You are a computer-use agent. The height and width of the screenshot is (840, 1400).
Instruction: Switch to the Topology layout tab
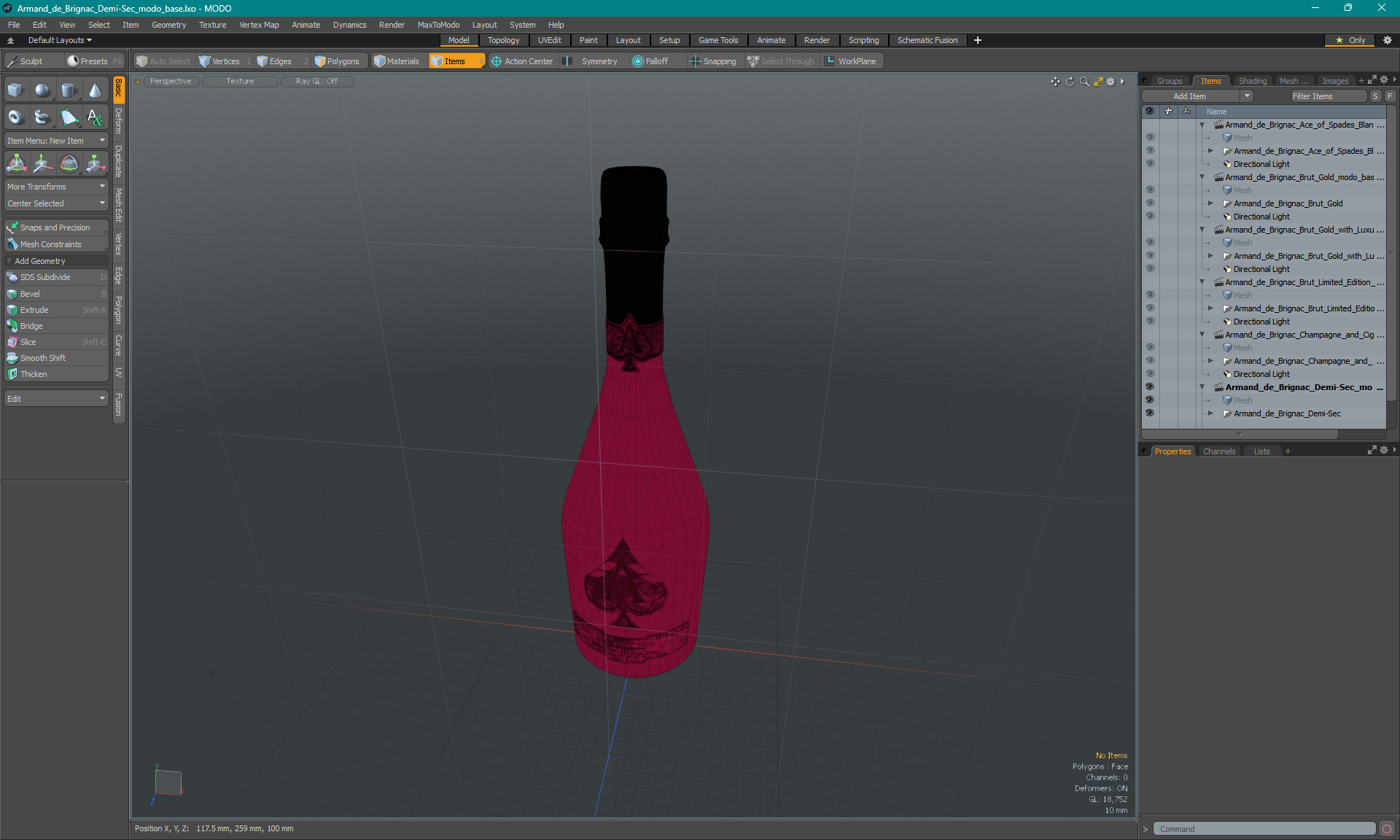[503, 40]
